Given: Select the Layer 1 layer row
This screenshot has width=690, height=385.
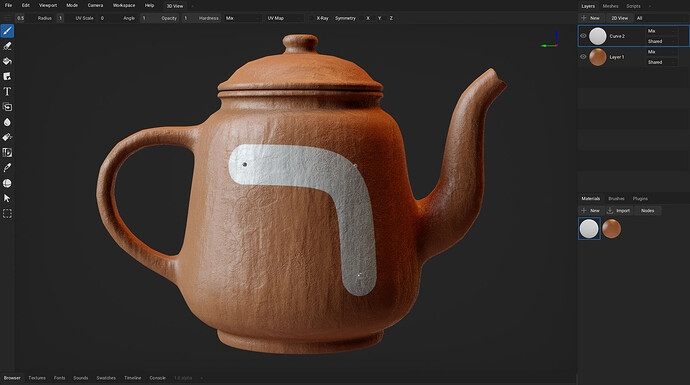Looking at the screenshot, I should point(633,57).
